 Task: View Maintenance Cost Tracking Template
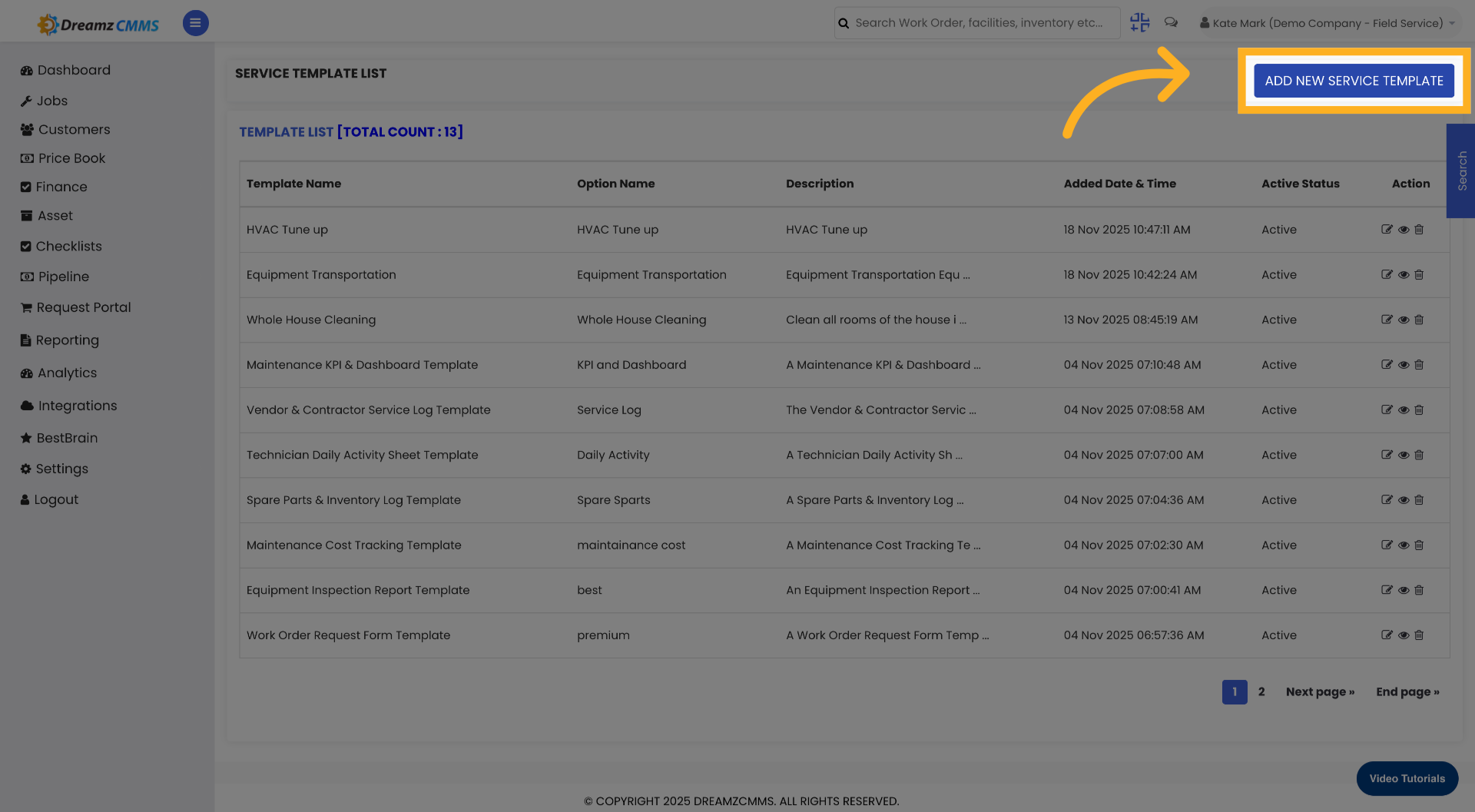click(x=1404, y=545)
